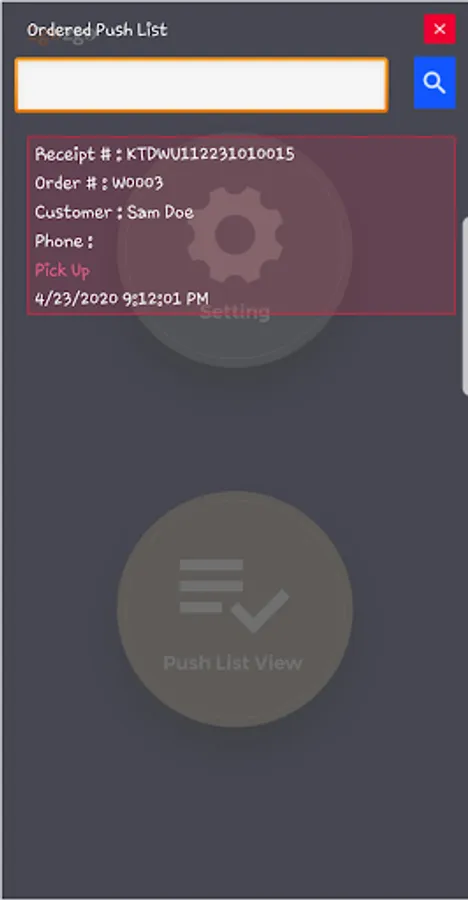The width and height of the screenshot is (468, 900).
Task: Click the empty Phone field line
Action: tap(64, 241)
